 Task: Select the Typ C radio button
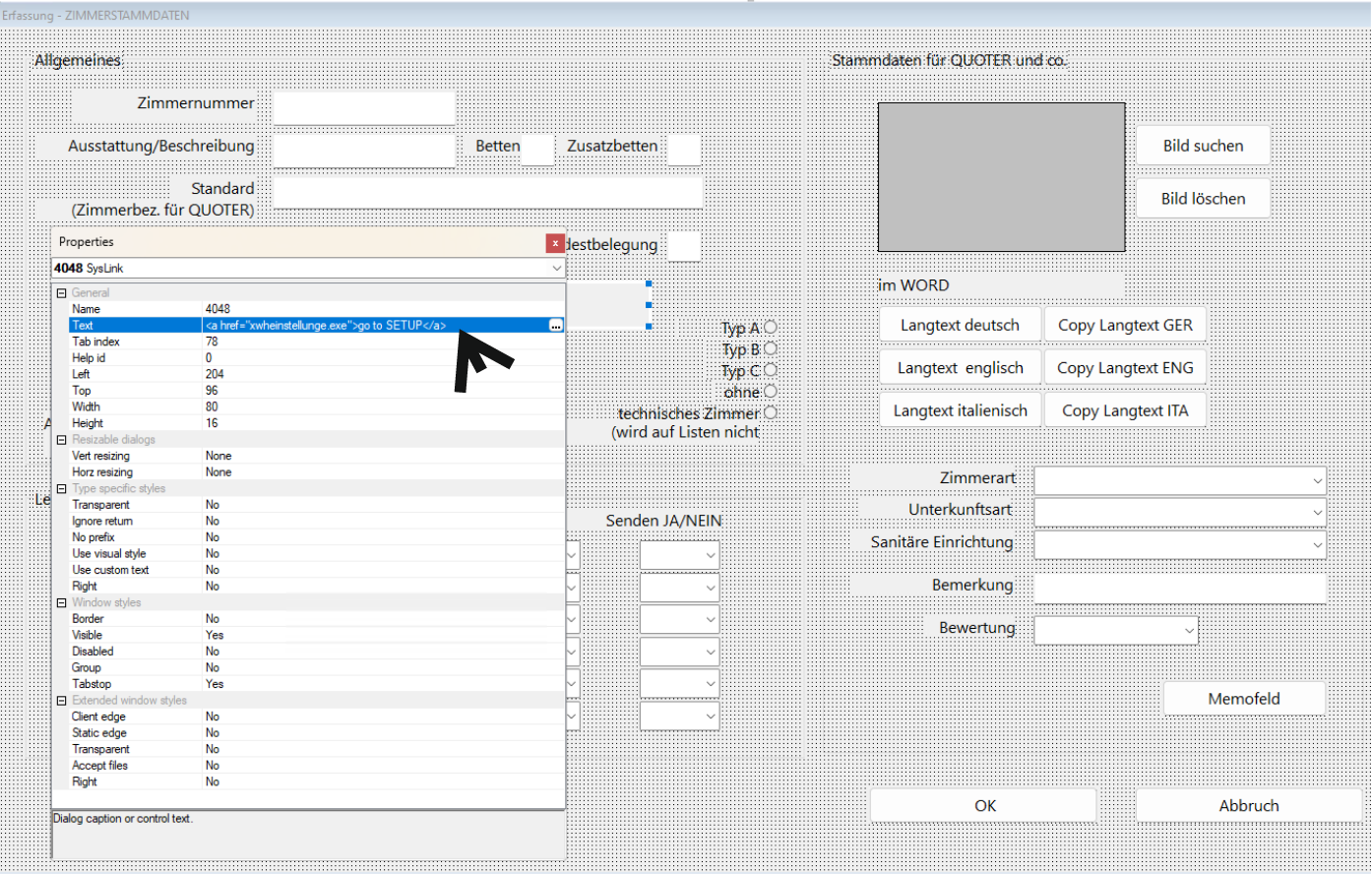click(771, 370)
